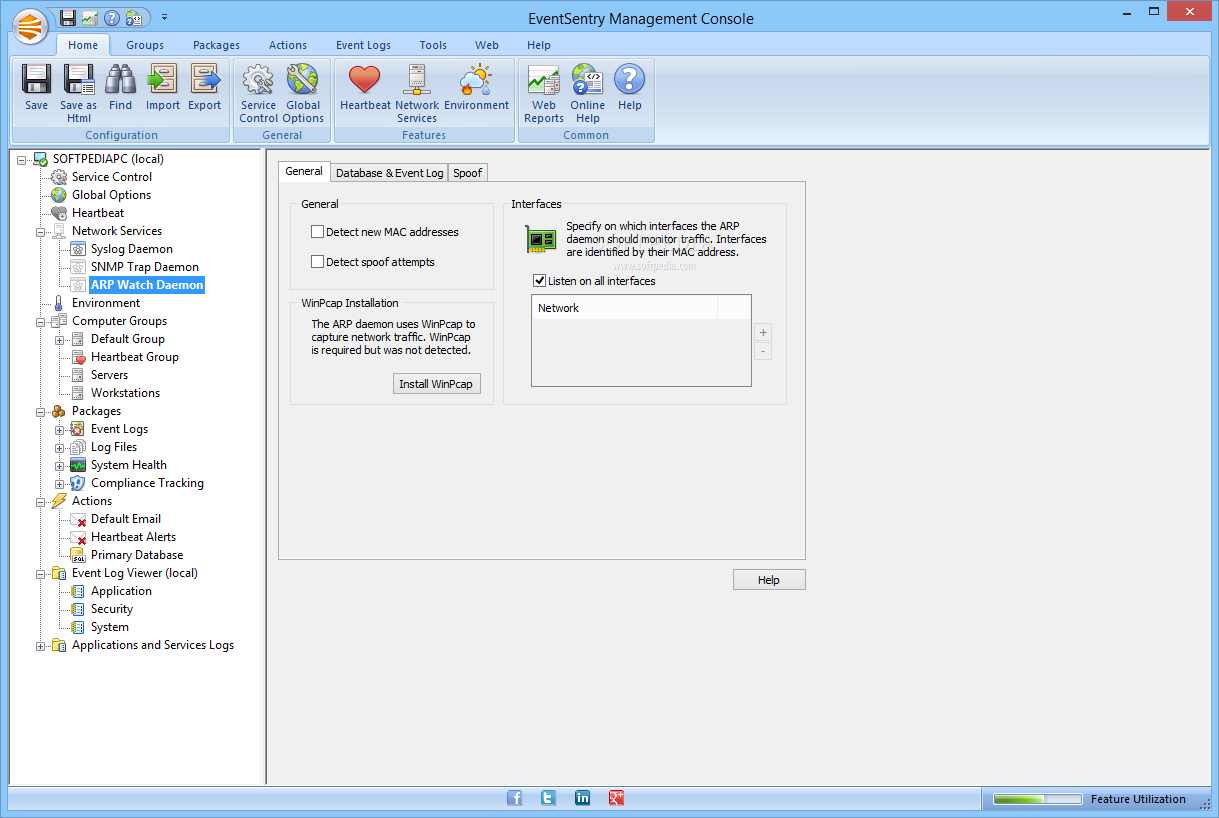The image size is (1219, 818).
Task: Click the Heartbeat Alerts tree icon
Action: tap(78, 537)
